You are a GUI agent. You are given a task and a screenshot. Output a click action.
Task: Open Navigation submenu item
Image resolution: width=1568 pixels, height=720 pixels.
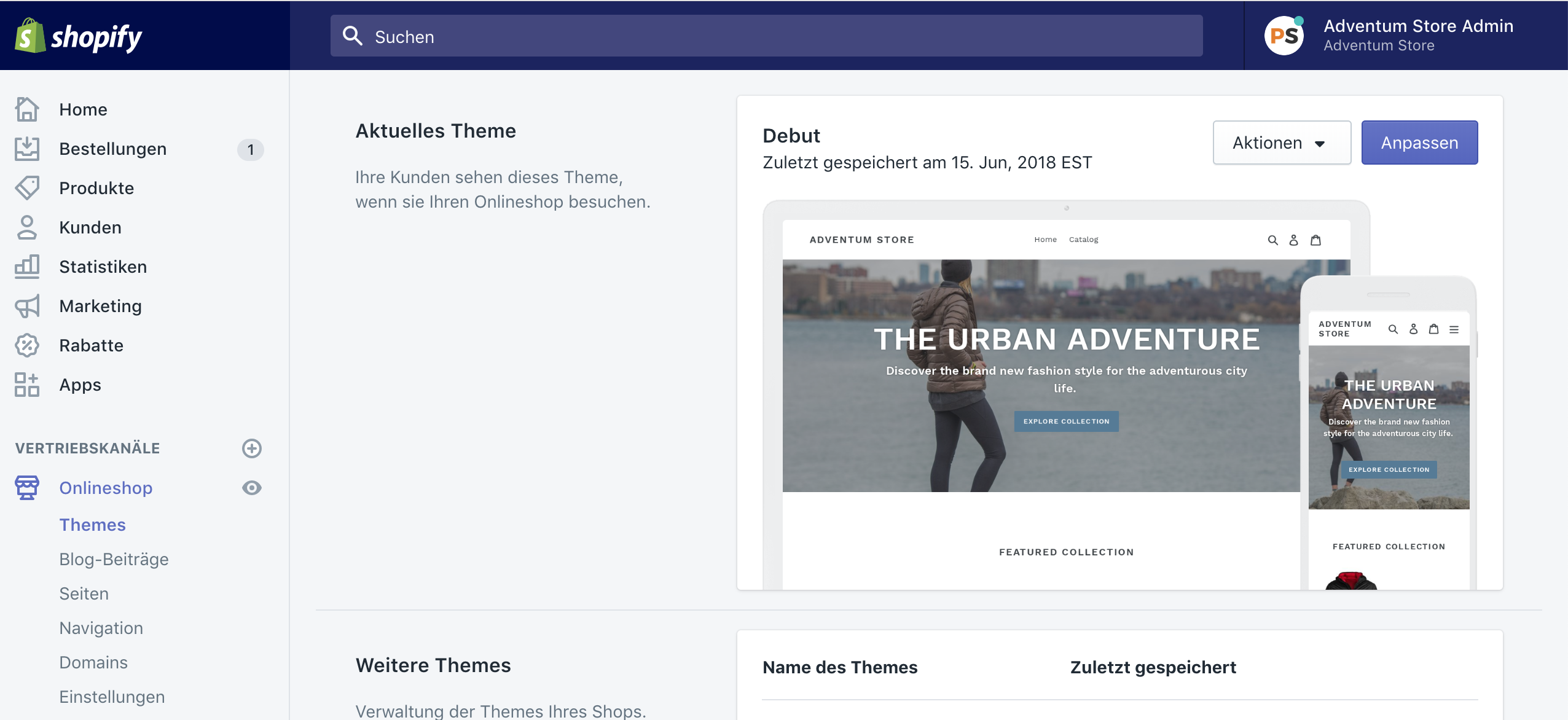(101, 628)
